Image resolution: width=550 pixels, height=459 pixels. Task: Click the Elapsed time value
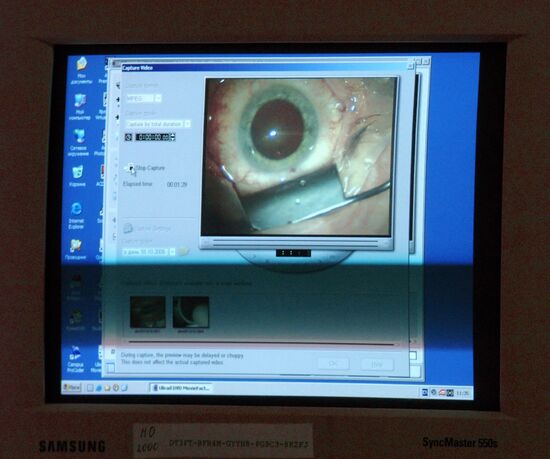tap(177, 184)
